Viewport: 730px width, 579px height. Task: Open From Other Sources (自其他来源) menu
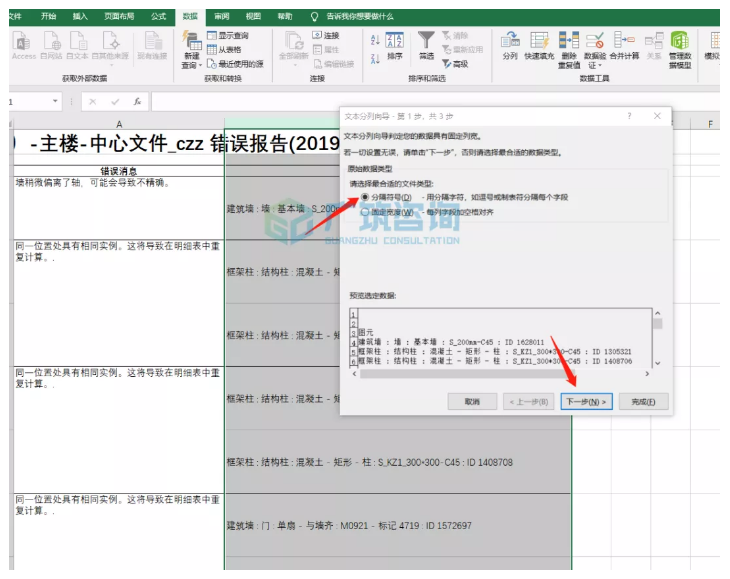(x=110, y=48)
